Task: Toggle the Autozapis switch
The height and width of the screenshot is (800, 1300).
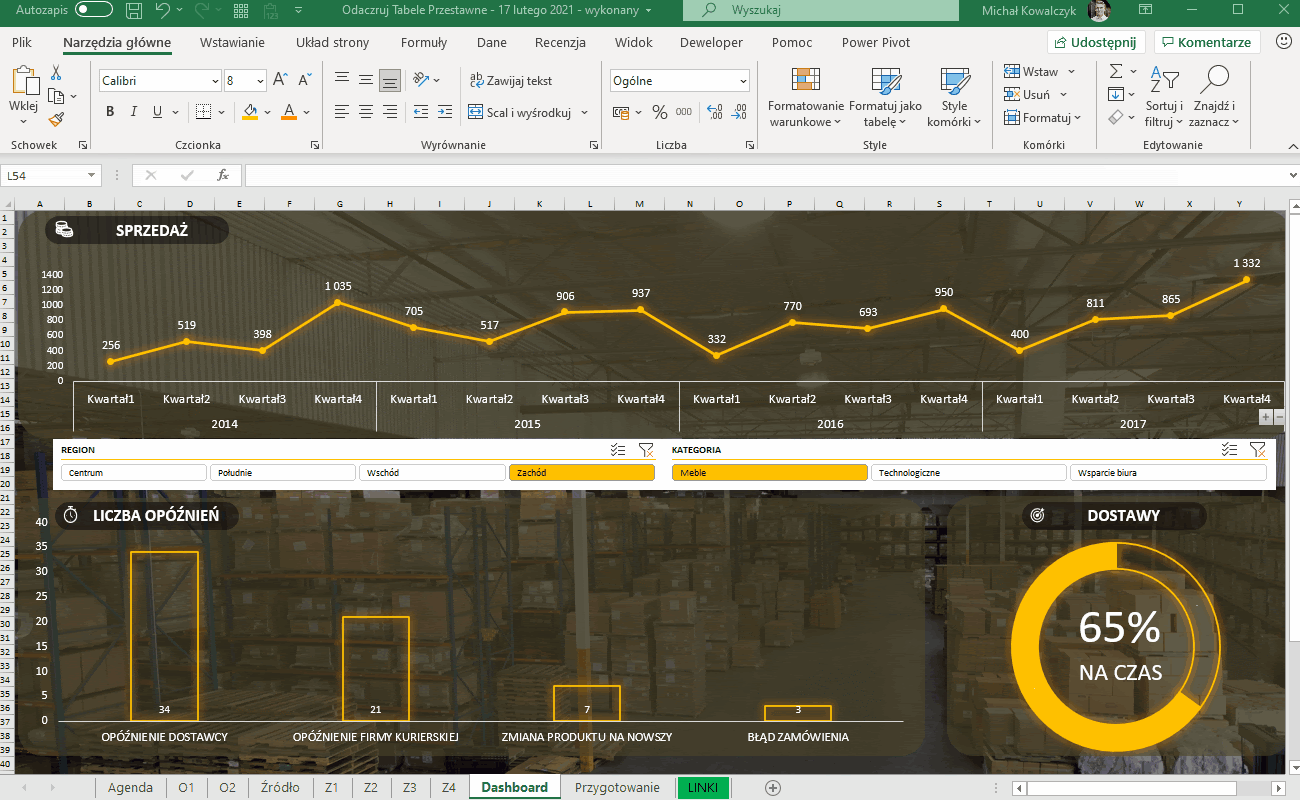Action: tap(94, 10)
